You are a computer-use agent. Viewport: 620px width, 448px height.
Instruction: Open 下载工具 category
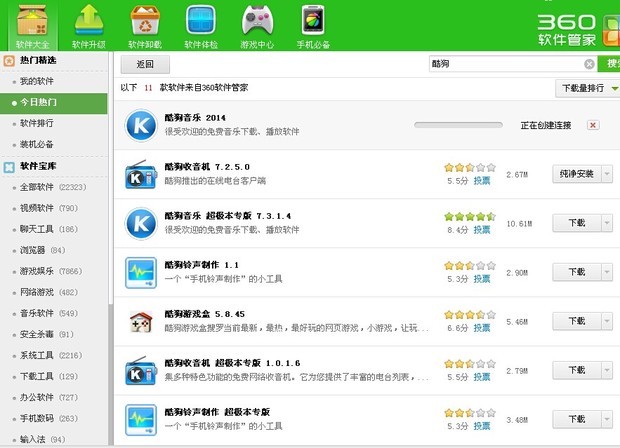[x=49, y=376]
